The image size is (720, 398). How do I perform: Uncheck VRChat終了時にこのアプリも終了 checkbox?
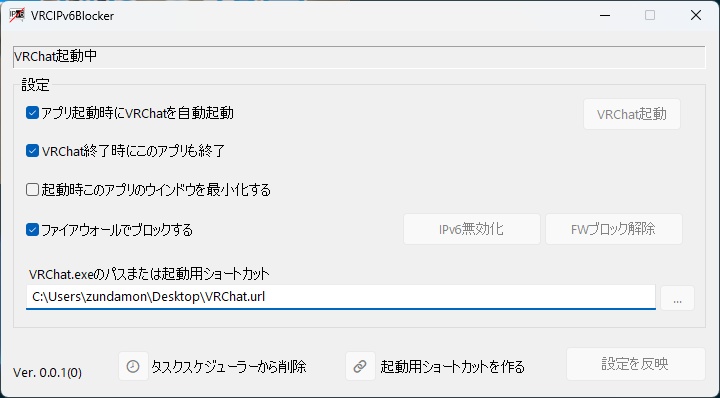32,151
